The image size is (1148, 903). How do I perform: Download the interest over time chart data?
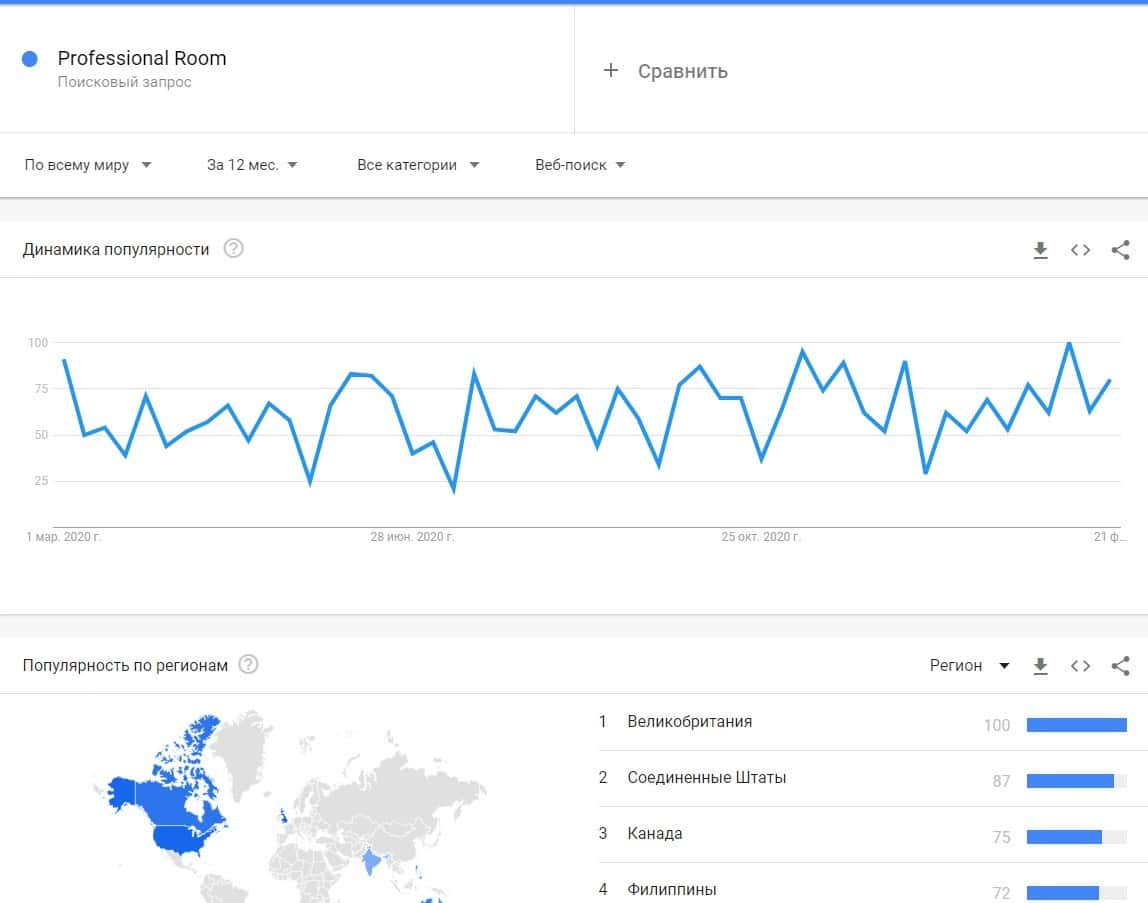1040,250
